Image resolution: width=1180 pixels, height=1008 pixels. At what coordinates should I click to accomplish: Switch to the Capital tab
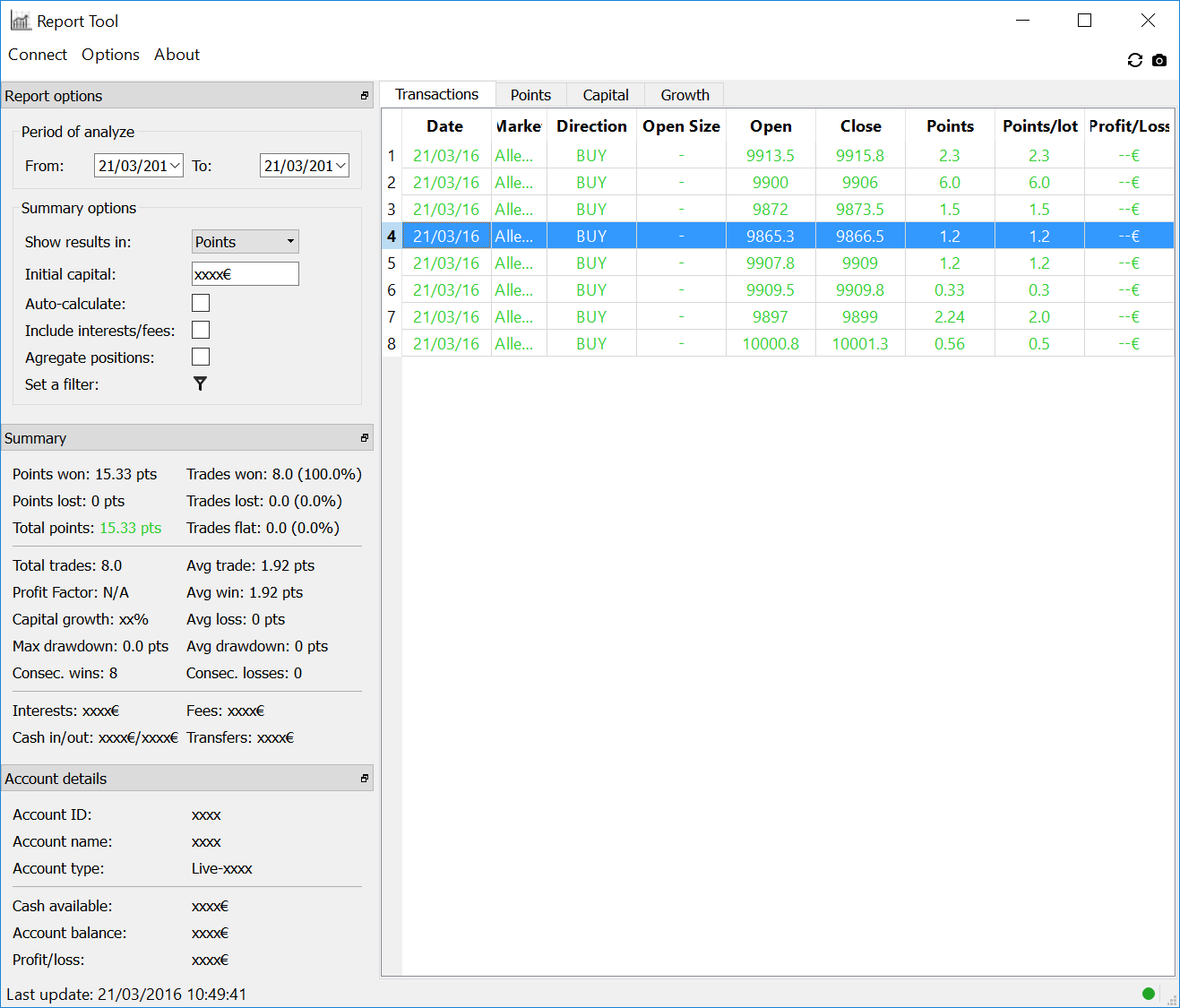coord(606,95)
